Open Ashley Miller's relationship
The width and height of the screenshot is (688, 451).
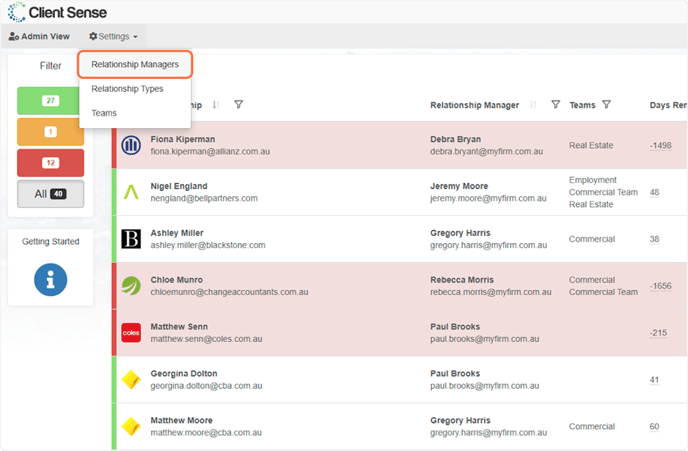[x=177, y=233]
